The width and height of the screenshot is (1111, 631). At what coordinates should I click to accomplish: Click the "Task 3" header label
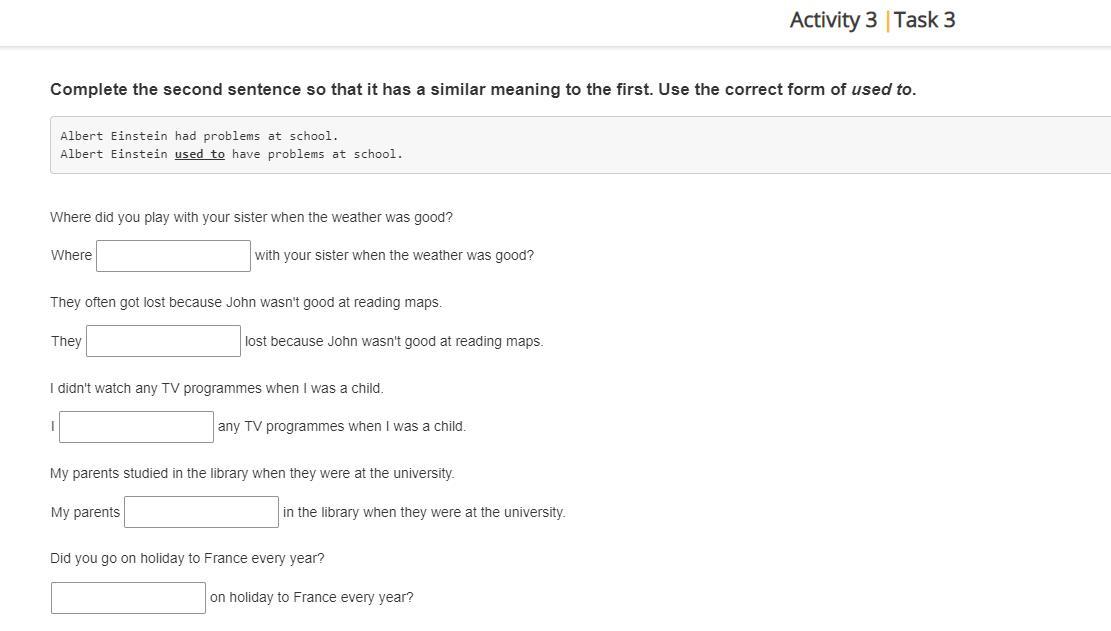coord(924,20)
